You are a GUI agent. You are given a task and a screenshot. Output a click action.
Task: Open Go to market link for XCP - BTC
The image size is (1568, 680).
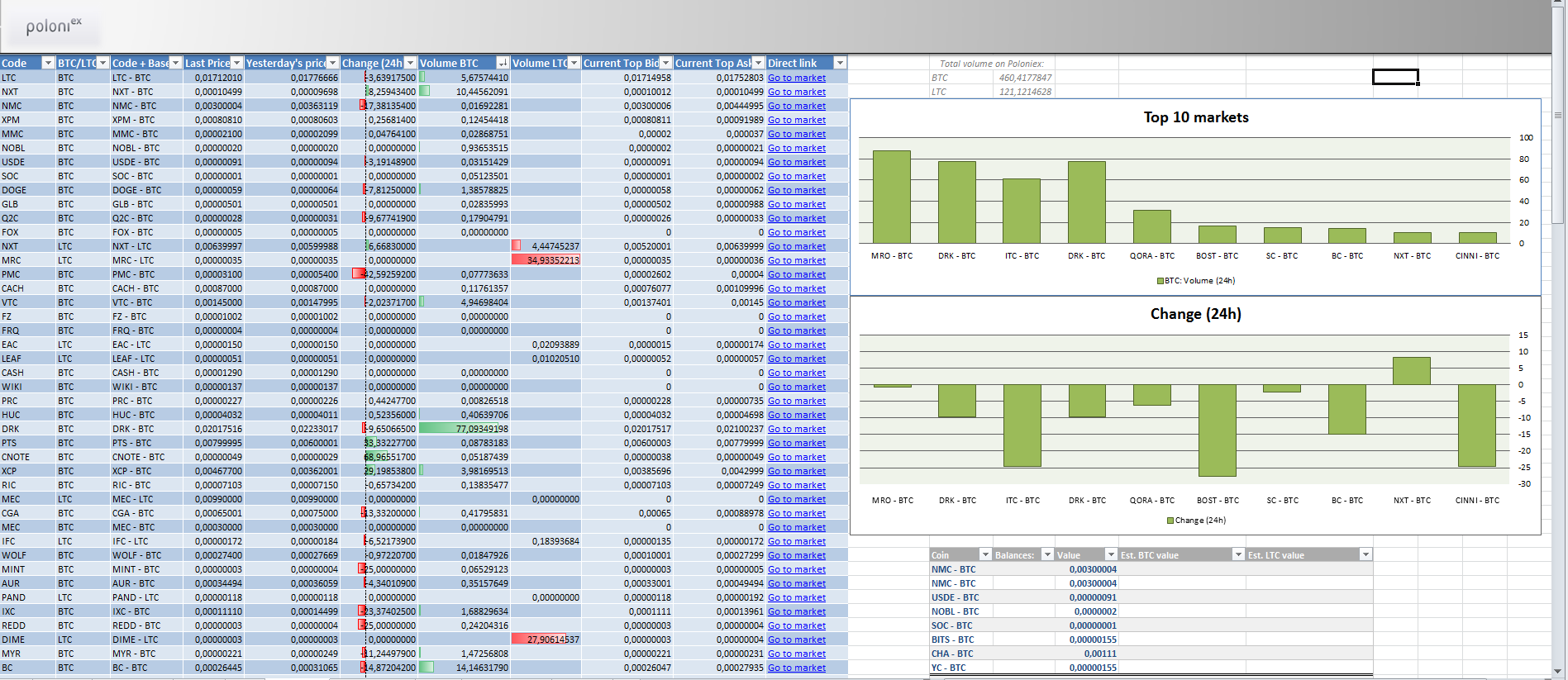[797, 471]
